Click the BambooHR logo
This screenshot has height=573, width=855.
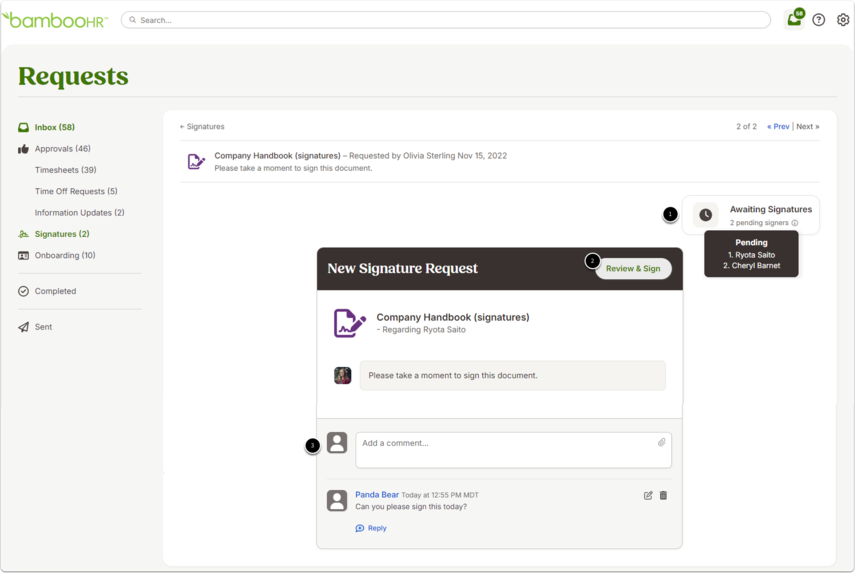(x=55, y=20)
